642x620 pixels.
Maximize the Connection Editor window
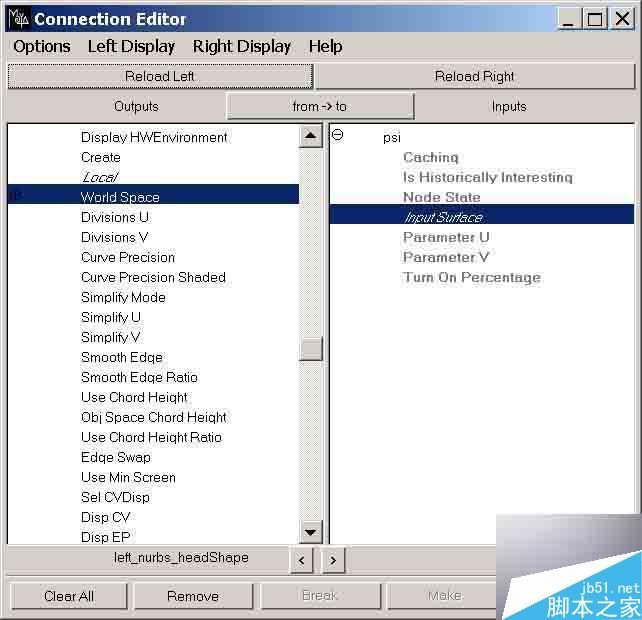click(595, 19)
